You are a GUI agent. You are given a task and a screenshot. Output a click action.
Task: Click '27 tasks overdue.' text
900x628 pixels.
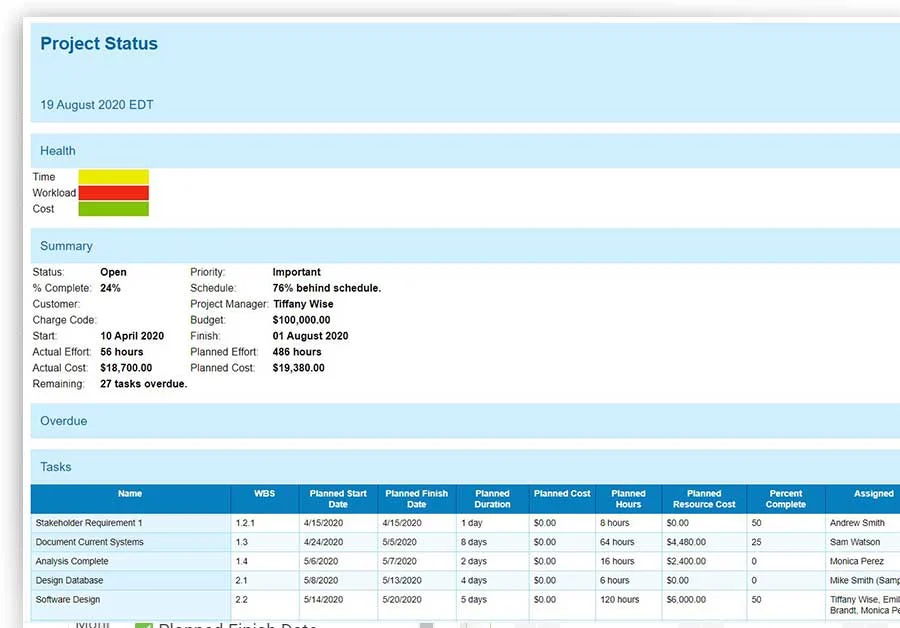(x=143, y=384)
